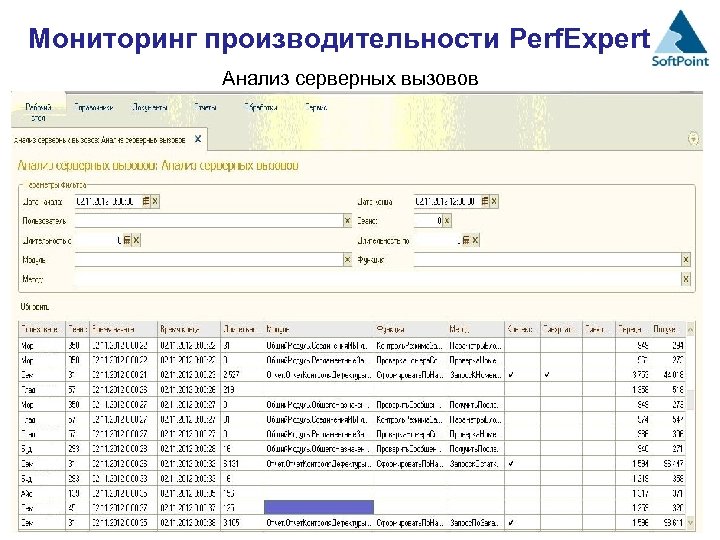The image size is (720, 540).
Task: Toggle the checkmark in the 3105 row
Action: (x=511, y=523)
